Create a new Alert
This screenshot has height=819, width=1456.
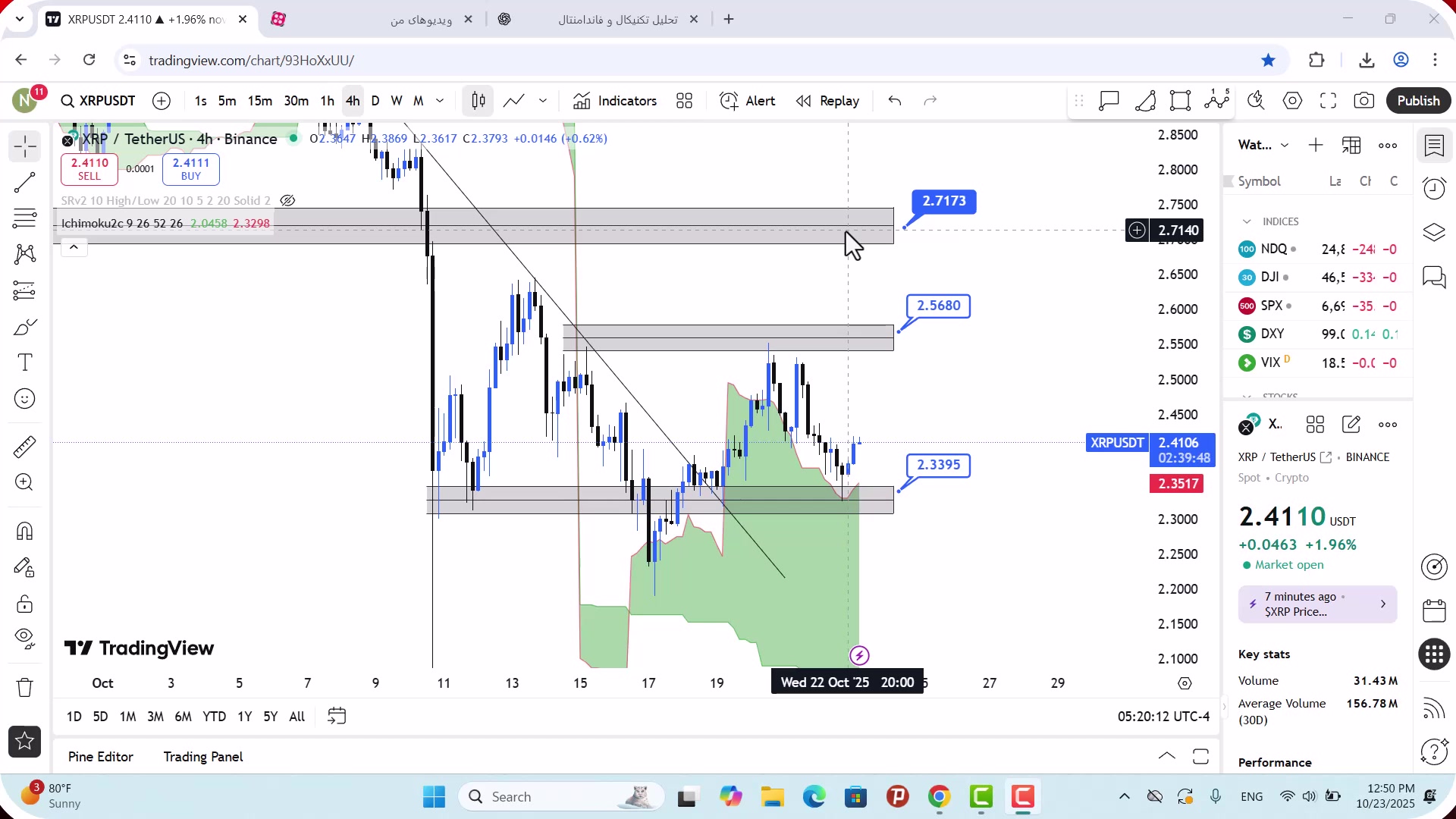pyautogui.click(x=748, y=101)
